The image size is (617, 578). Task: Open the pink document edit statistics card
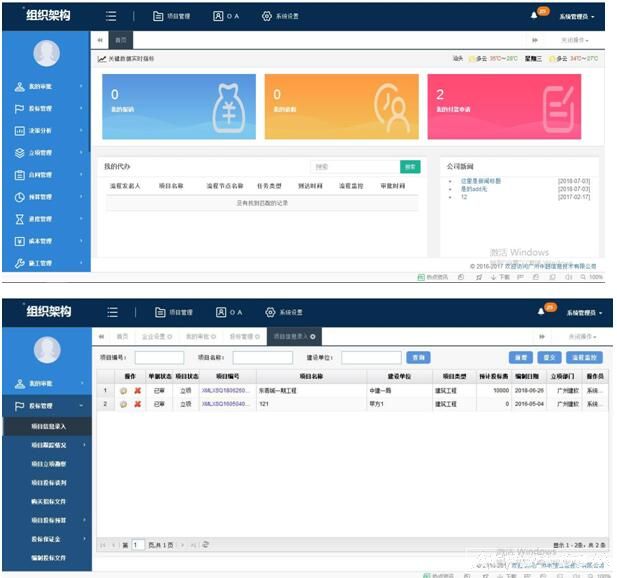503,106
